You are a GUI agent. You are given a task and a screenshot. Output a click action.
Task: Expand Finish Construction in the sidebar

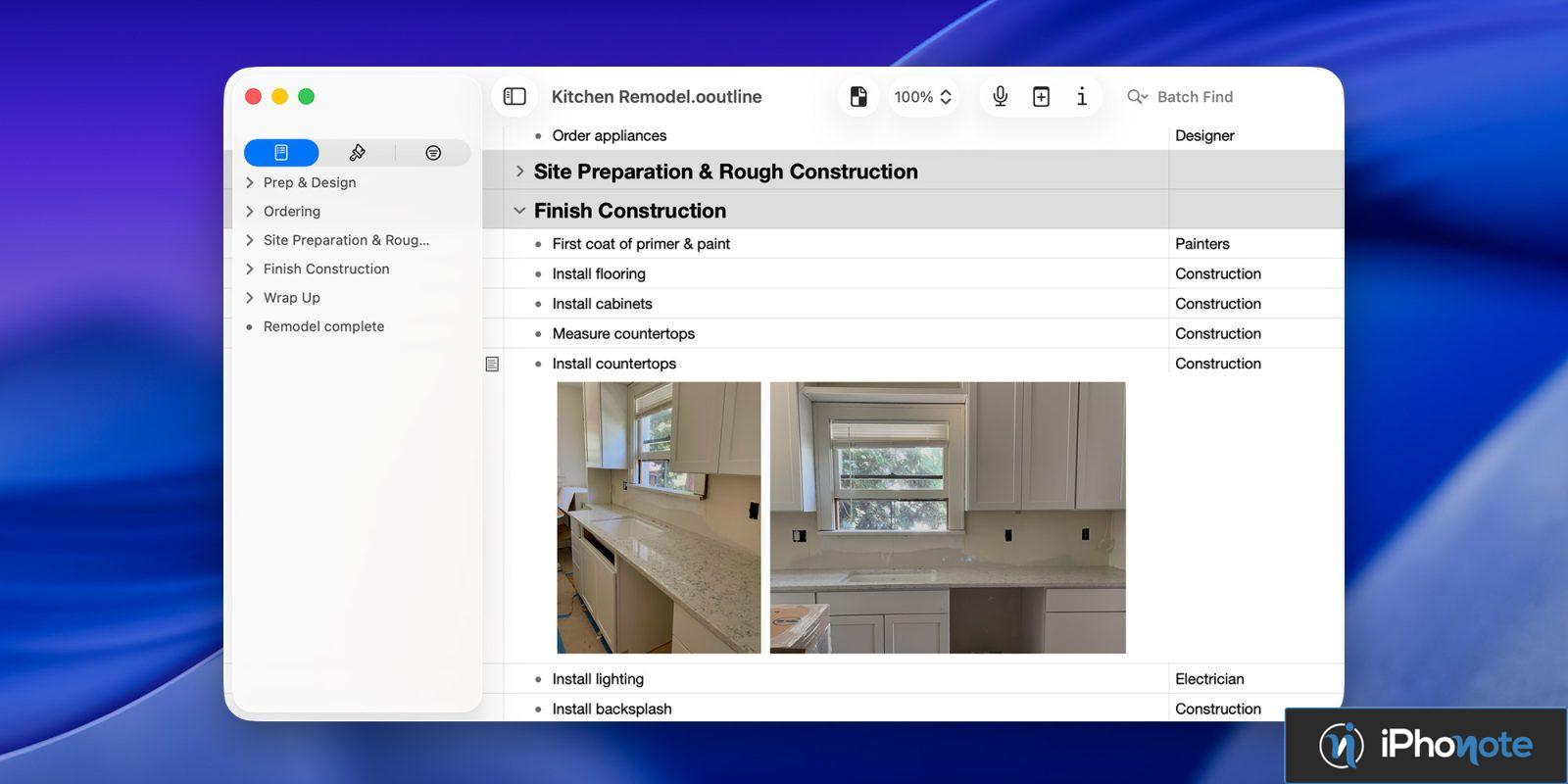[250, 269]
